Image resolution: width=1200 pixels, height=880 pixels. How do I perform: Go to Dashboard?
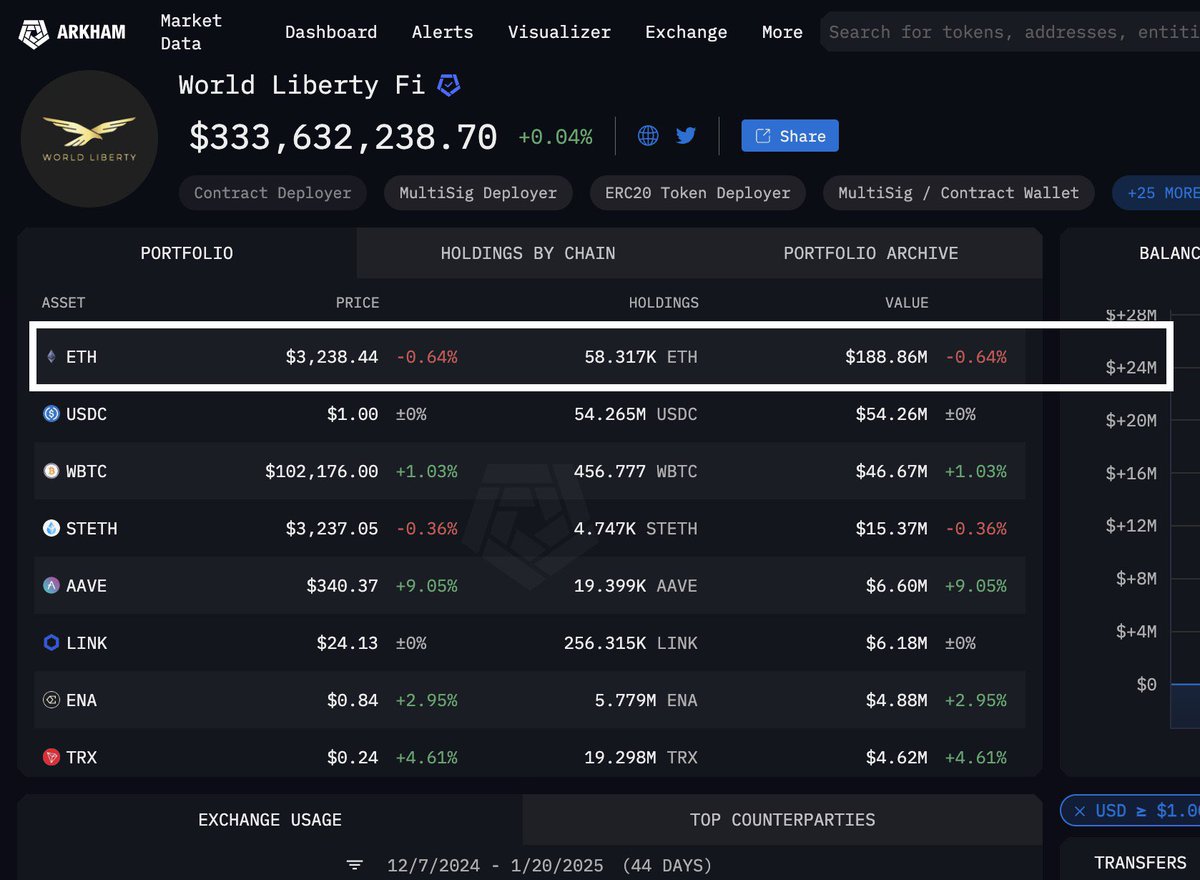[x=331, y=32]
